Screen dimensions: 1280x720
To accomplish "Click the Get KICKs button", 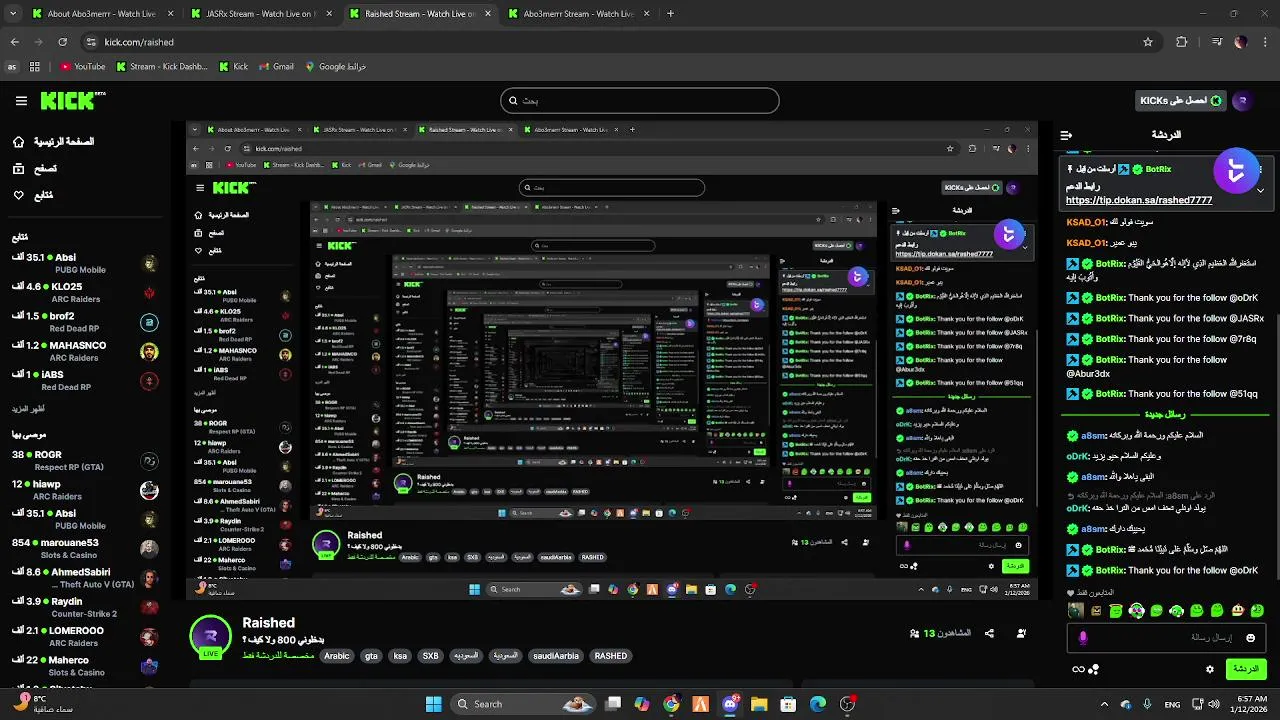I will click(x=1181, y=100).
